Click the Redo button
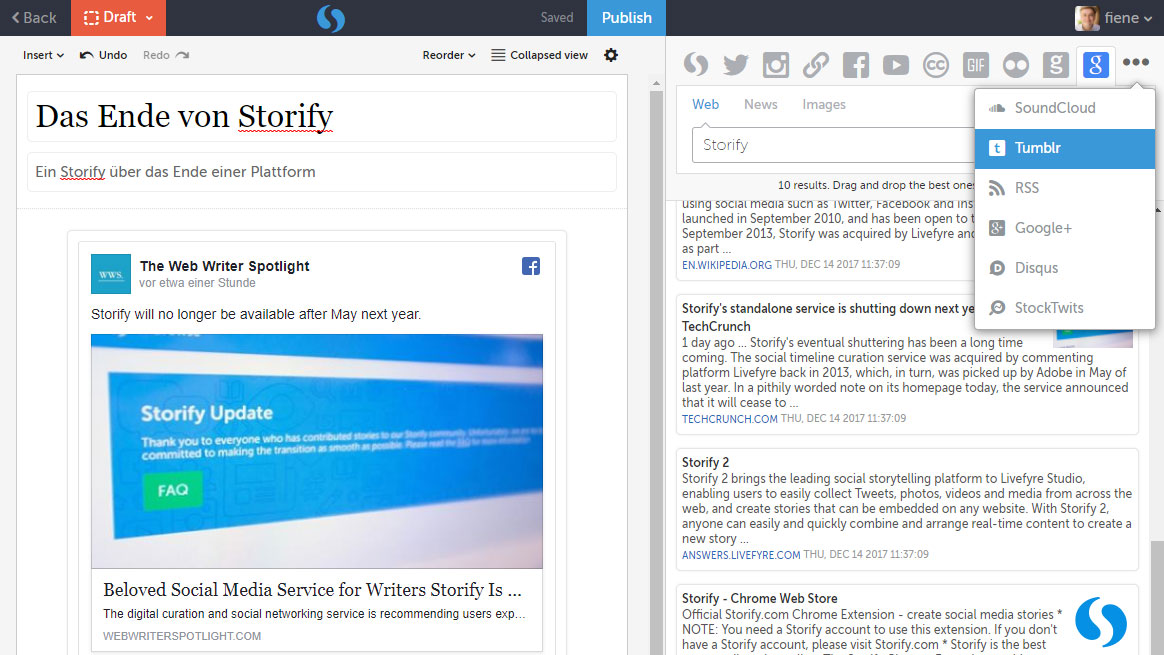 [x=166, y=55]
